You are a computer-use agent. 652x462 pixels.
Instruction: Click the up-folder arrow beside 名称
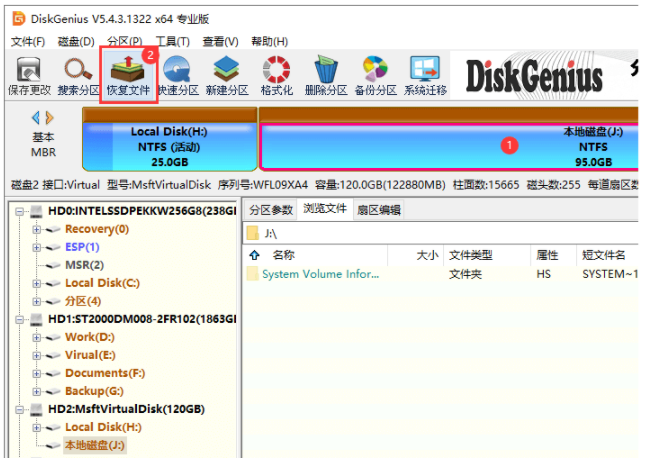tap(254, 255)
